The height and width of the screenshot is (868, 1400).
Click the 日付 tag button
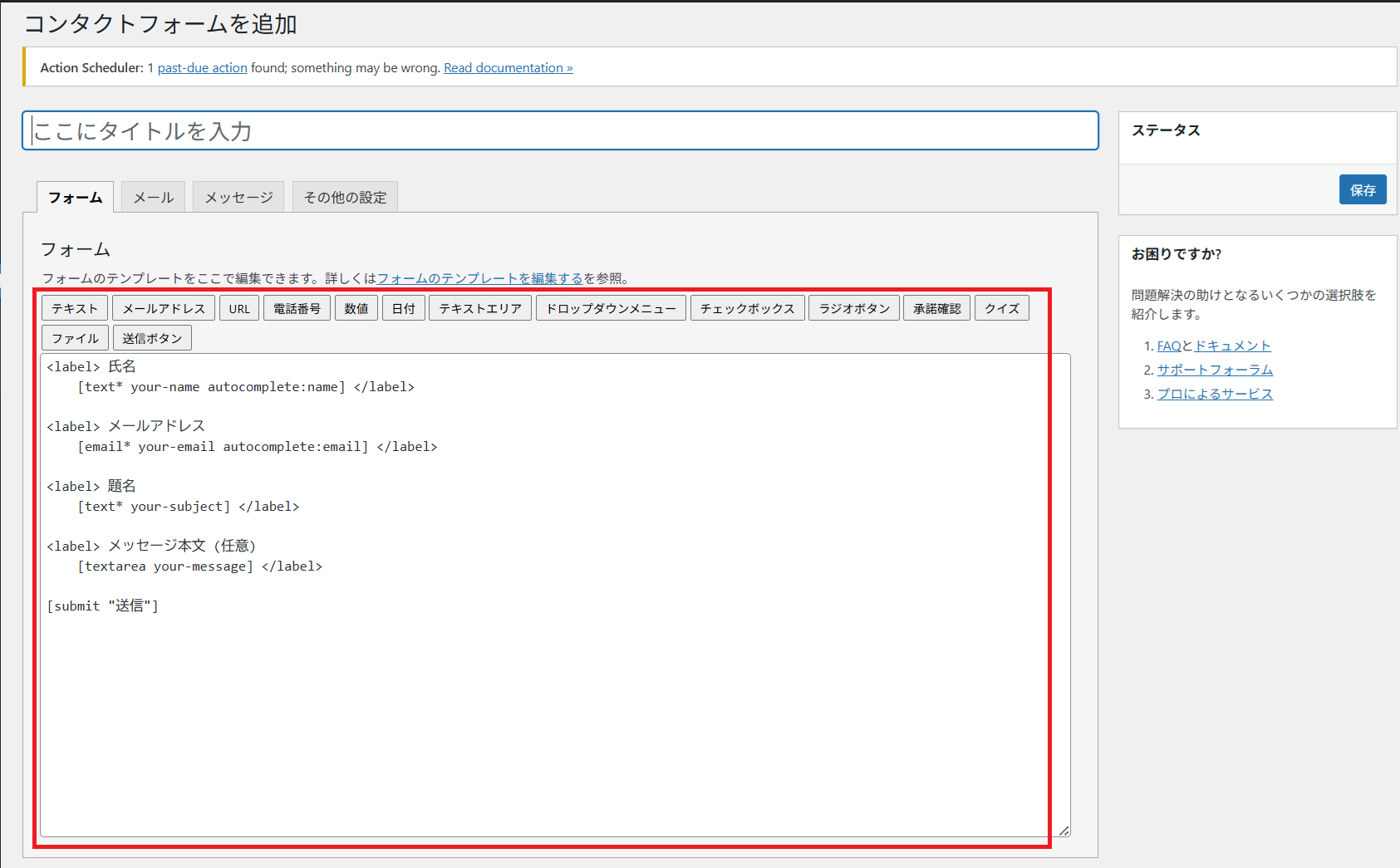coord(404,308)
